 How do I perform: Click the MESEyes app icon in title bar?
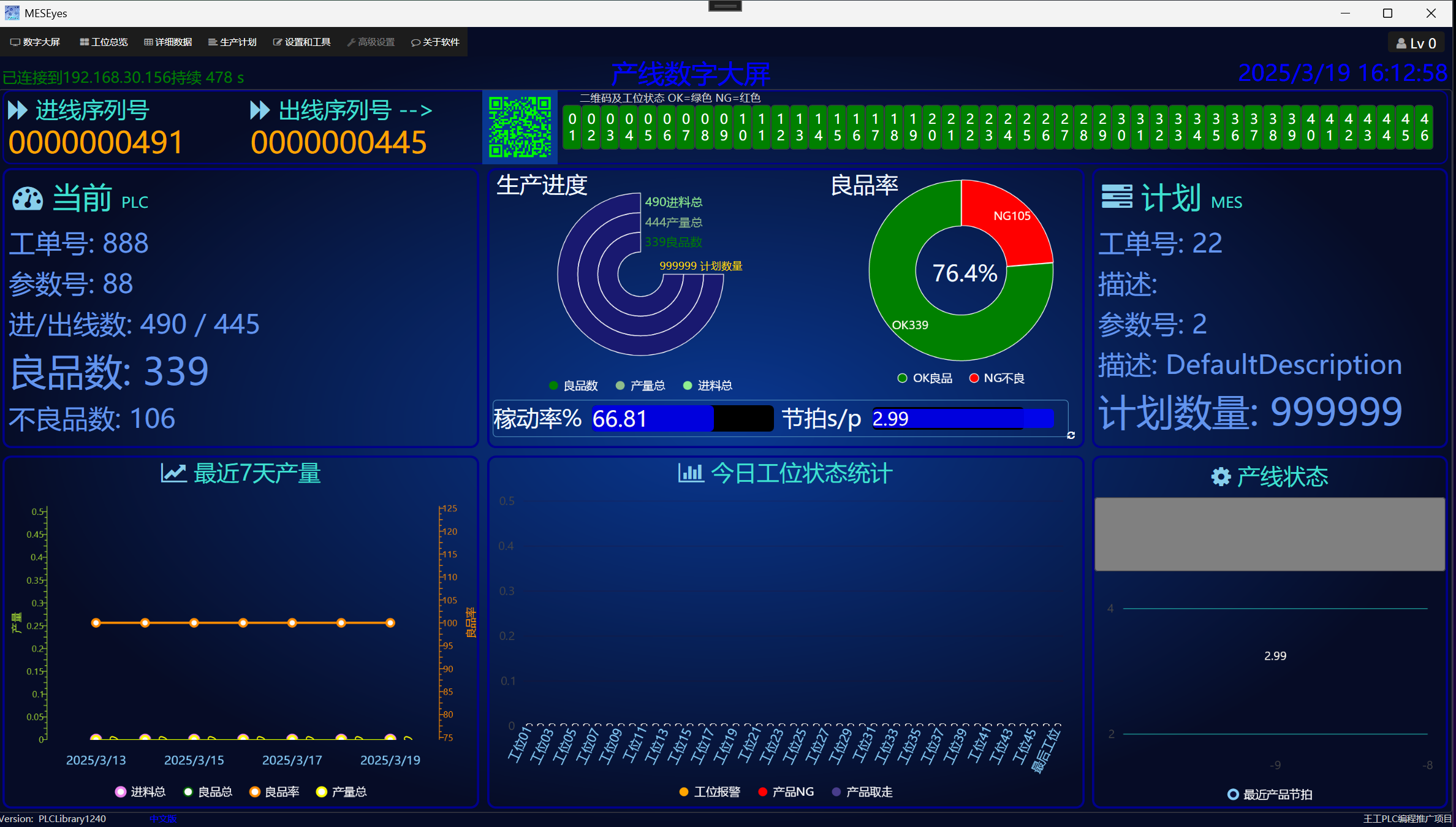pyautogui.click(x=12, y=13)
